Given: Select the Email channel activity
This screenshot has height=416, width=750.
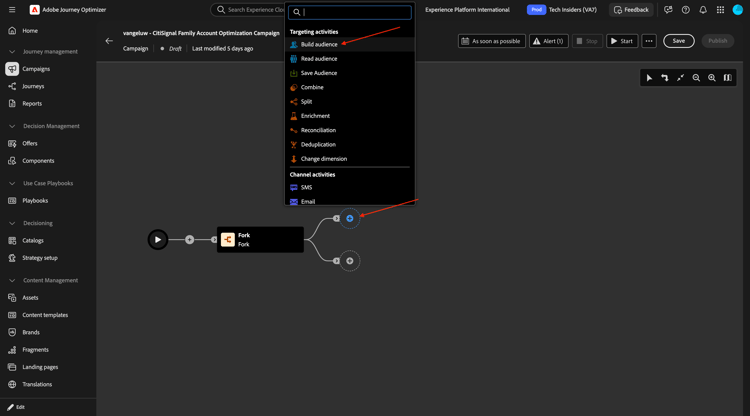Looking at the screenshot, I should pos(350,201).
